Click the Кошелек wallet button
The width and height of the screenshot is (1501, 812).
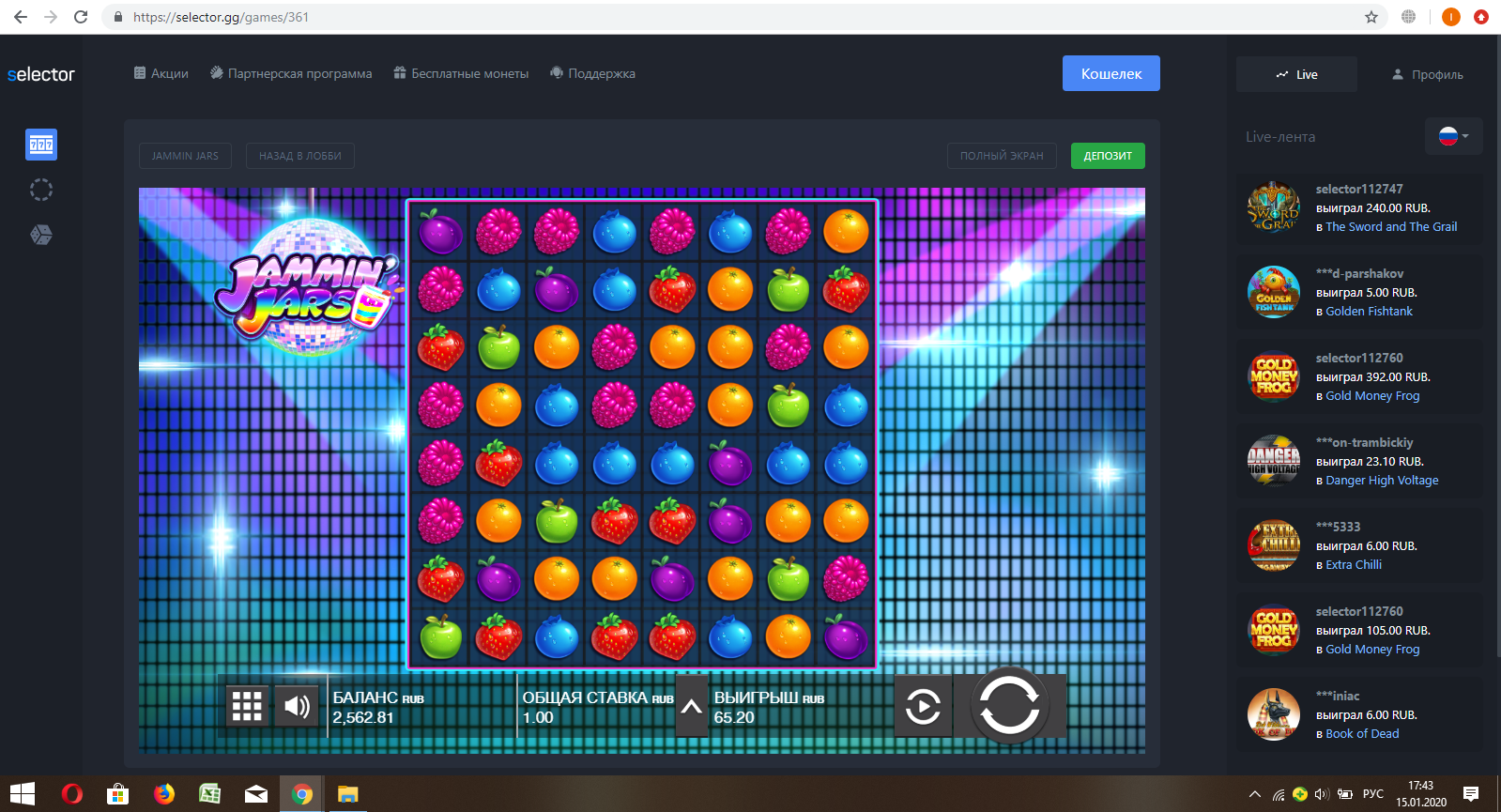tap(1111, 73)
